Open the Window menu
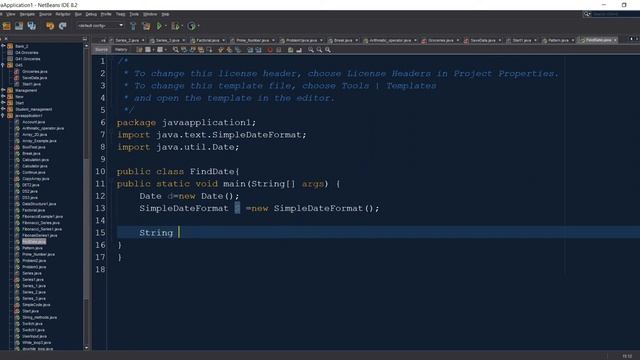 point(150,14)
